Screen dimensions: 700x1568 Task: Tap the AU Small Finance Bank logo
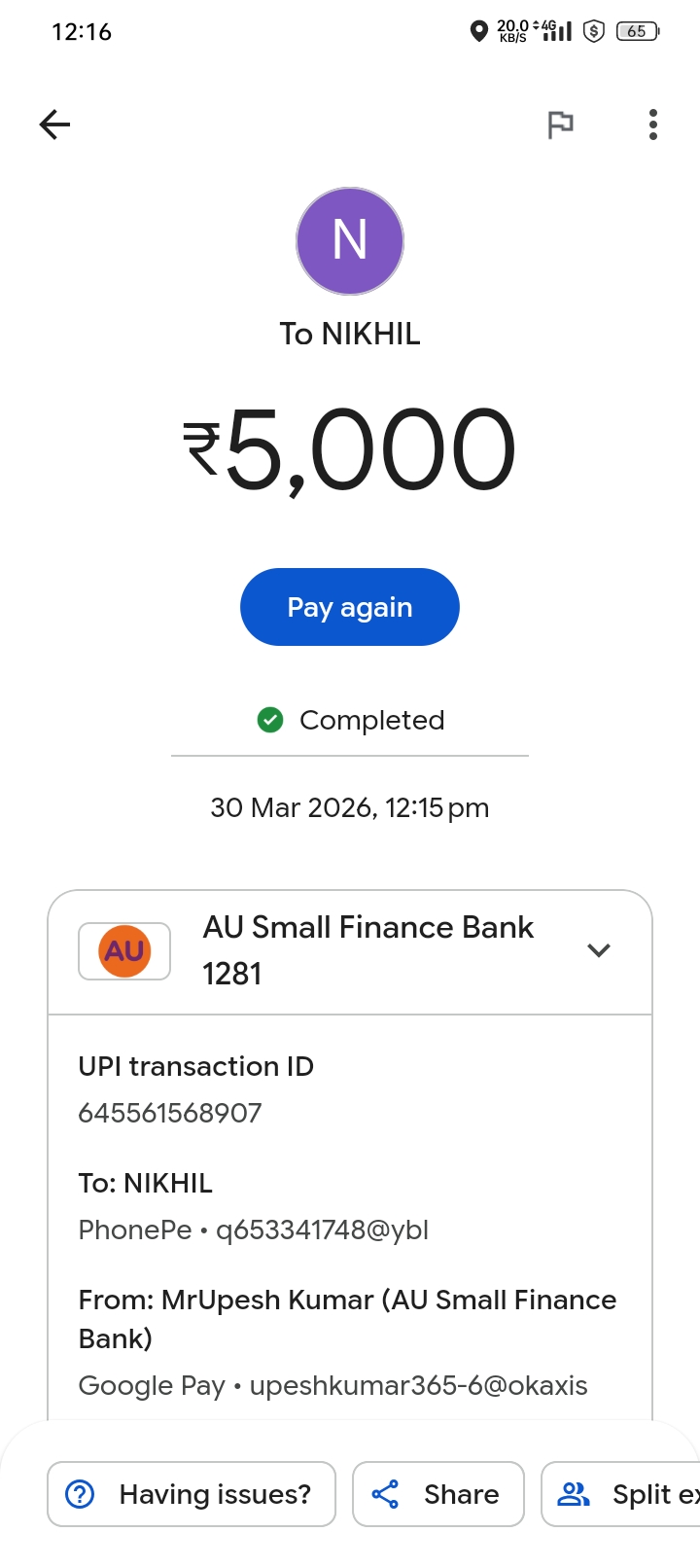pyautogui.click(x=124, y=950)
